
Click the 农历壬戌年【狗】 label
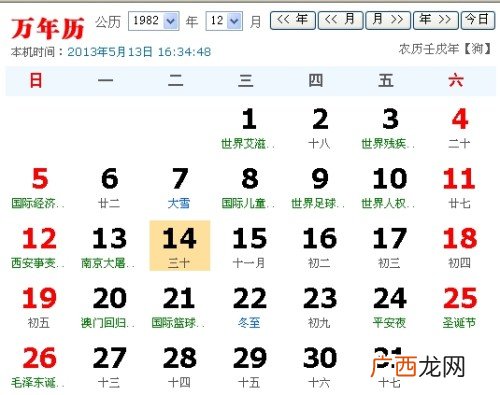(445, 49)
